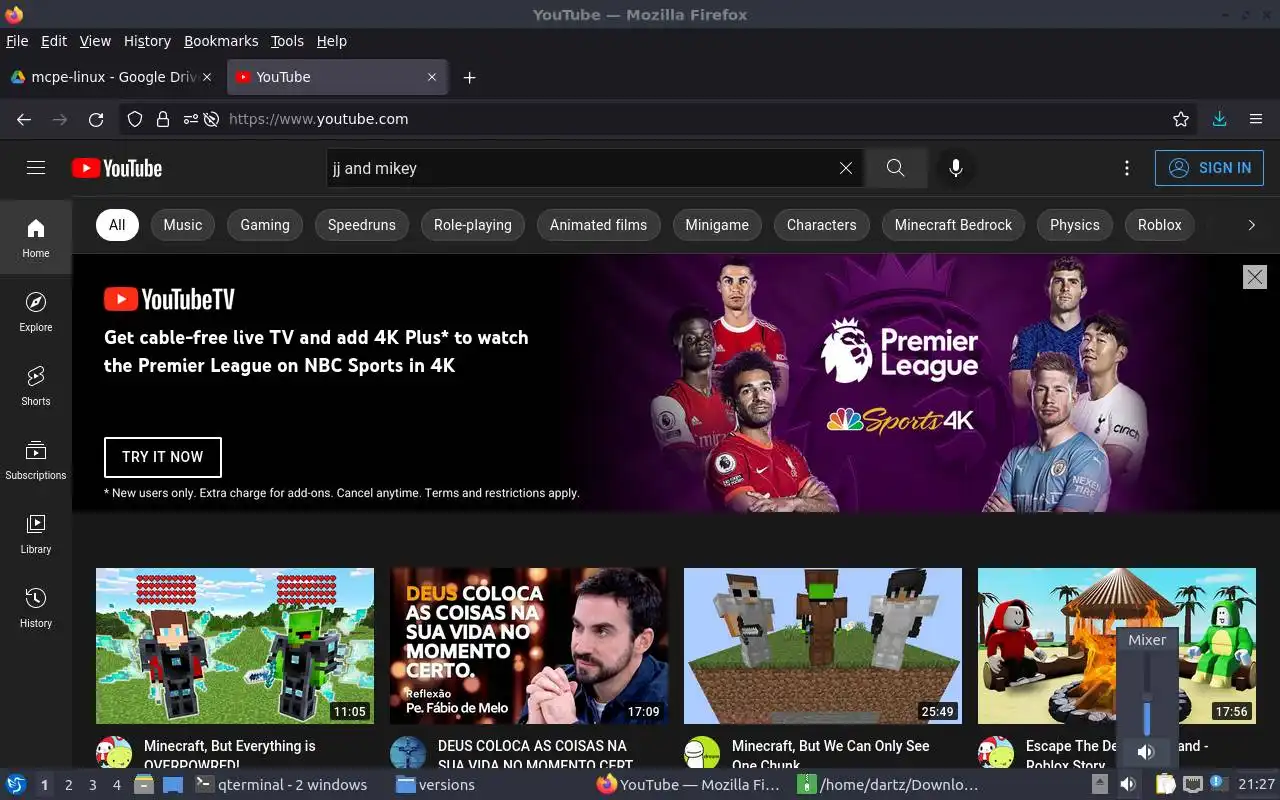
Task: Select the Characters filter chip
Action: point(821,225)
